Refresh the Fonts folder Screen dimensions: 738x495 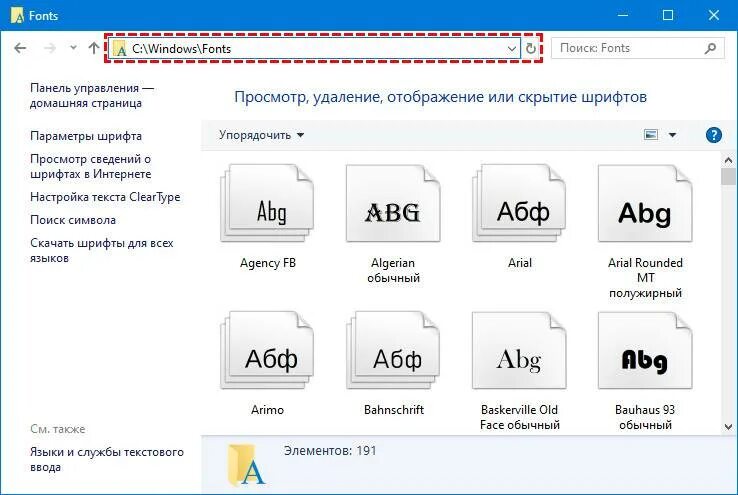531,48
